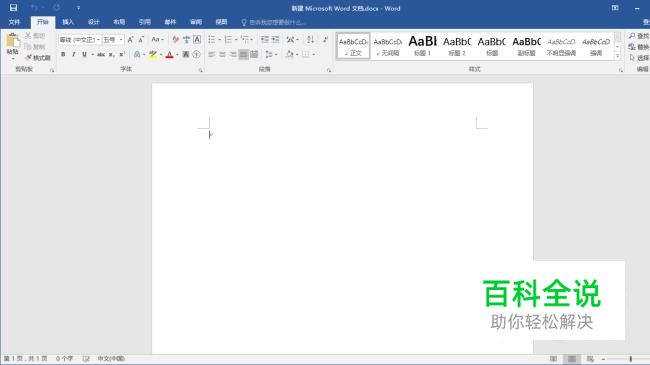Viewport: 650px width, 365px height.
Task: Apply the Heading 2 style
Action: [x=457, y=46]
